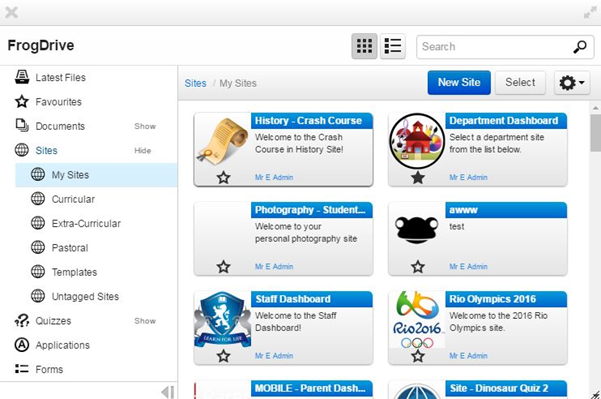This screenshot has width=601, height=399.
Task: Focus the Search input field
Action: point(494,47)
